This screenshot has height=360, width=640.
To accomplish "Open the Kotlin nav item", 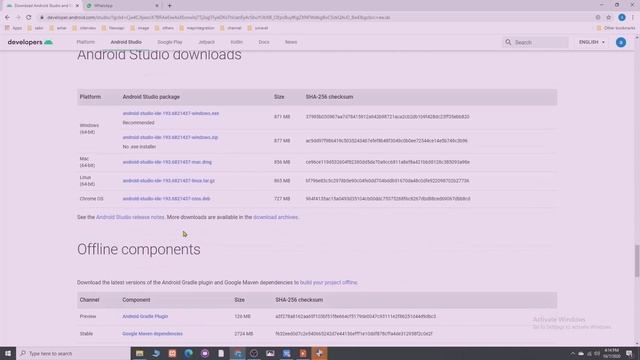I will click(236, 42).
